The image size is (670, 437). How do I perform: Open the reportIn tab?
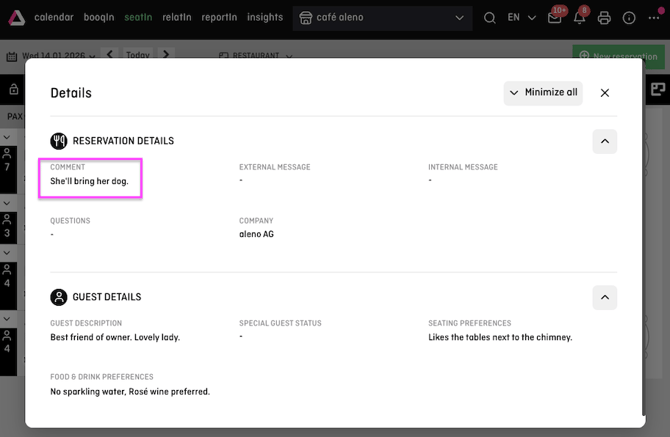tap(219, 18)
